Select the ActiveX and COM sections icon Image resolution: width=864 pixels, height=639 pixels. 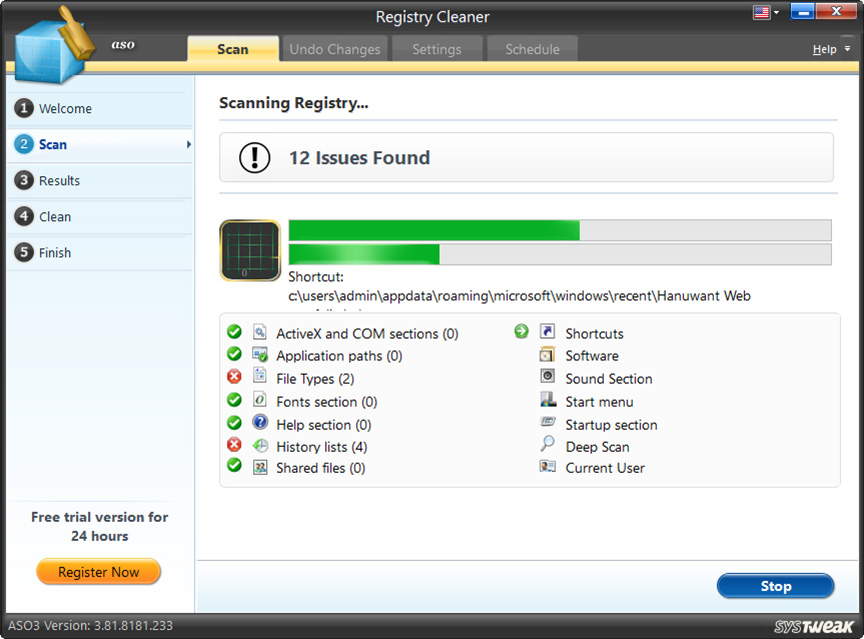pos(261,331)
